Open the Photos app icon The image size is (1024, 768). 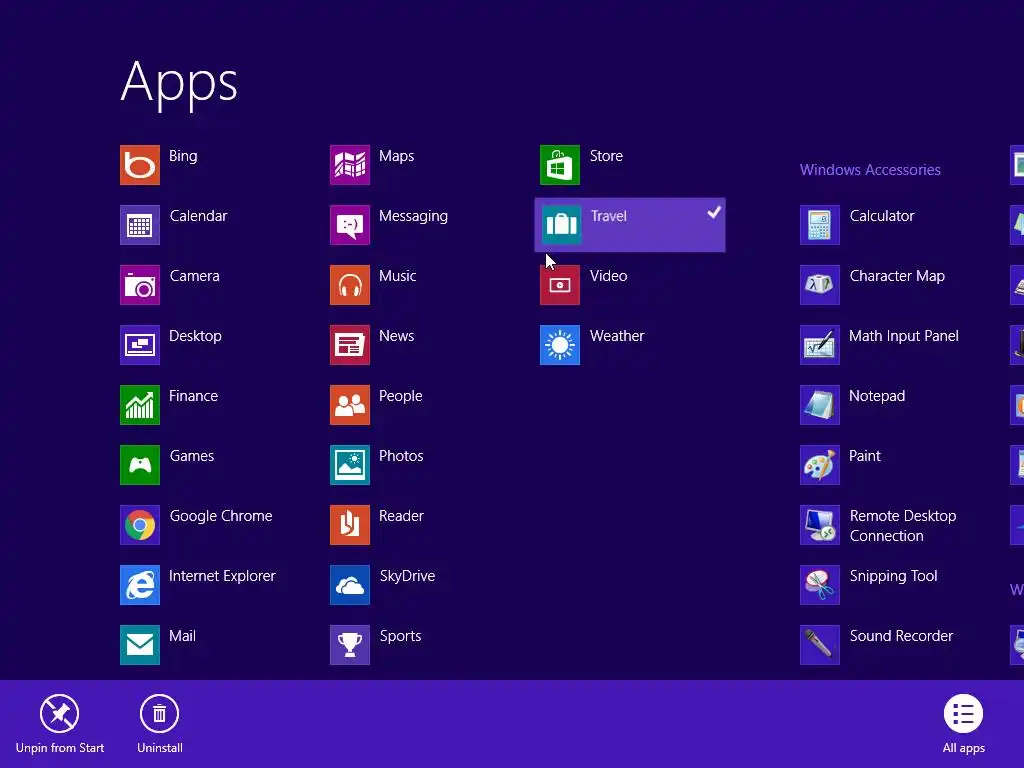click(350, 465)
